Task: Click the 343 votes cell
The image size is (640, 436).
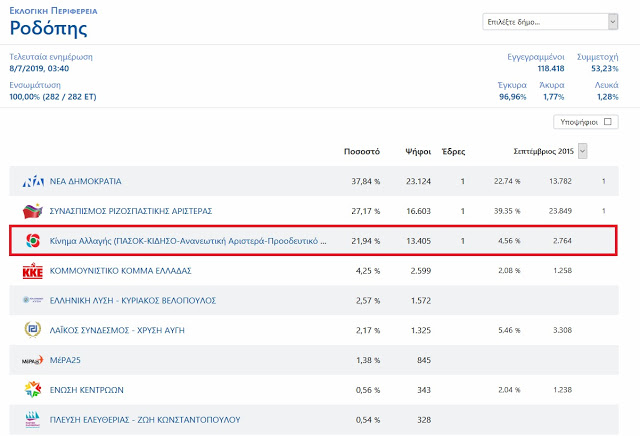Action: (424, 390)
